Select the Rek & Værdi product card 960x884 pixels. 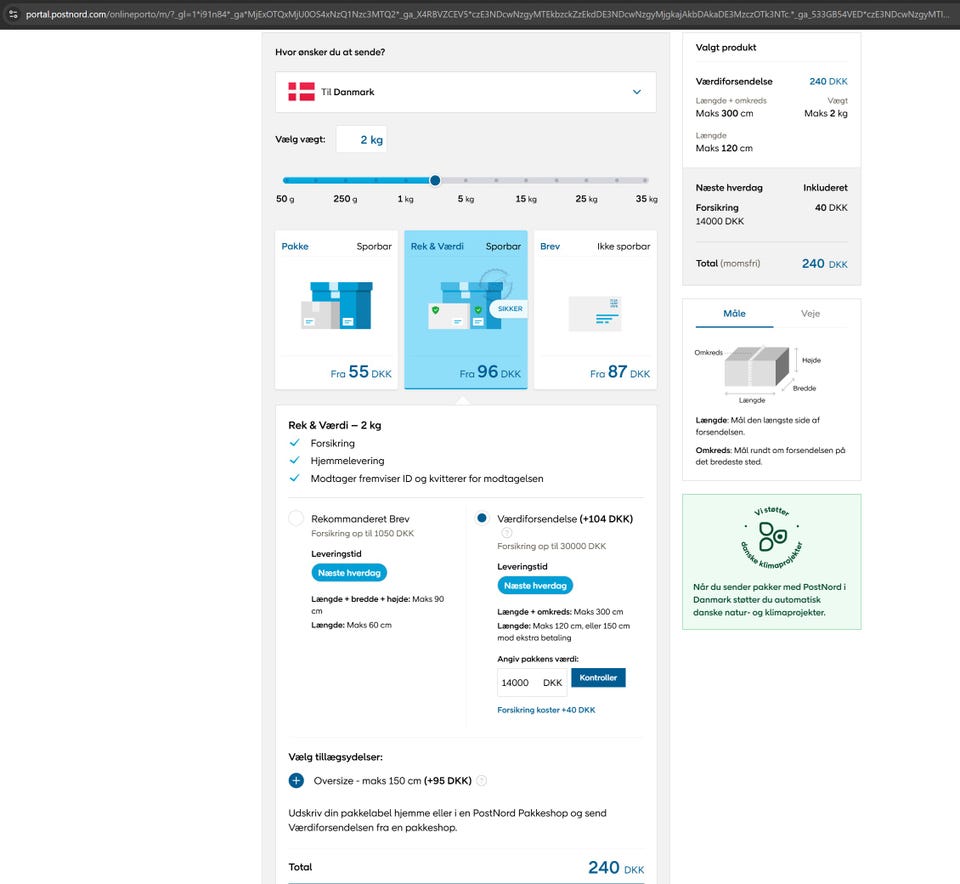pyautogui.click(x=466, y=310)
